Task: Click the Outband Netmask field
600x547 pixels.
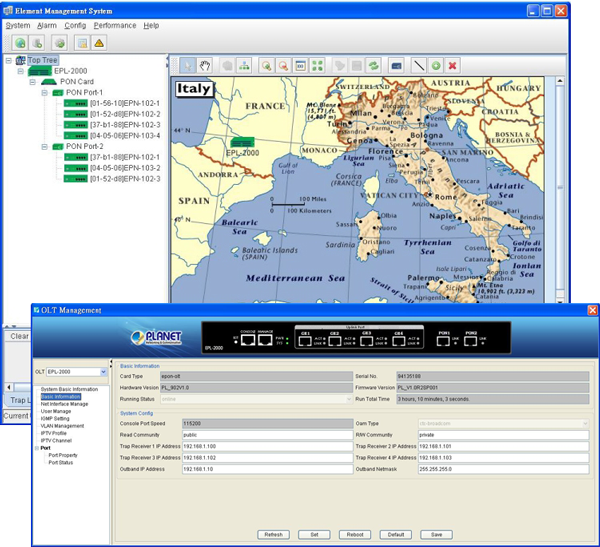Action: tap(504, 469)
